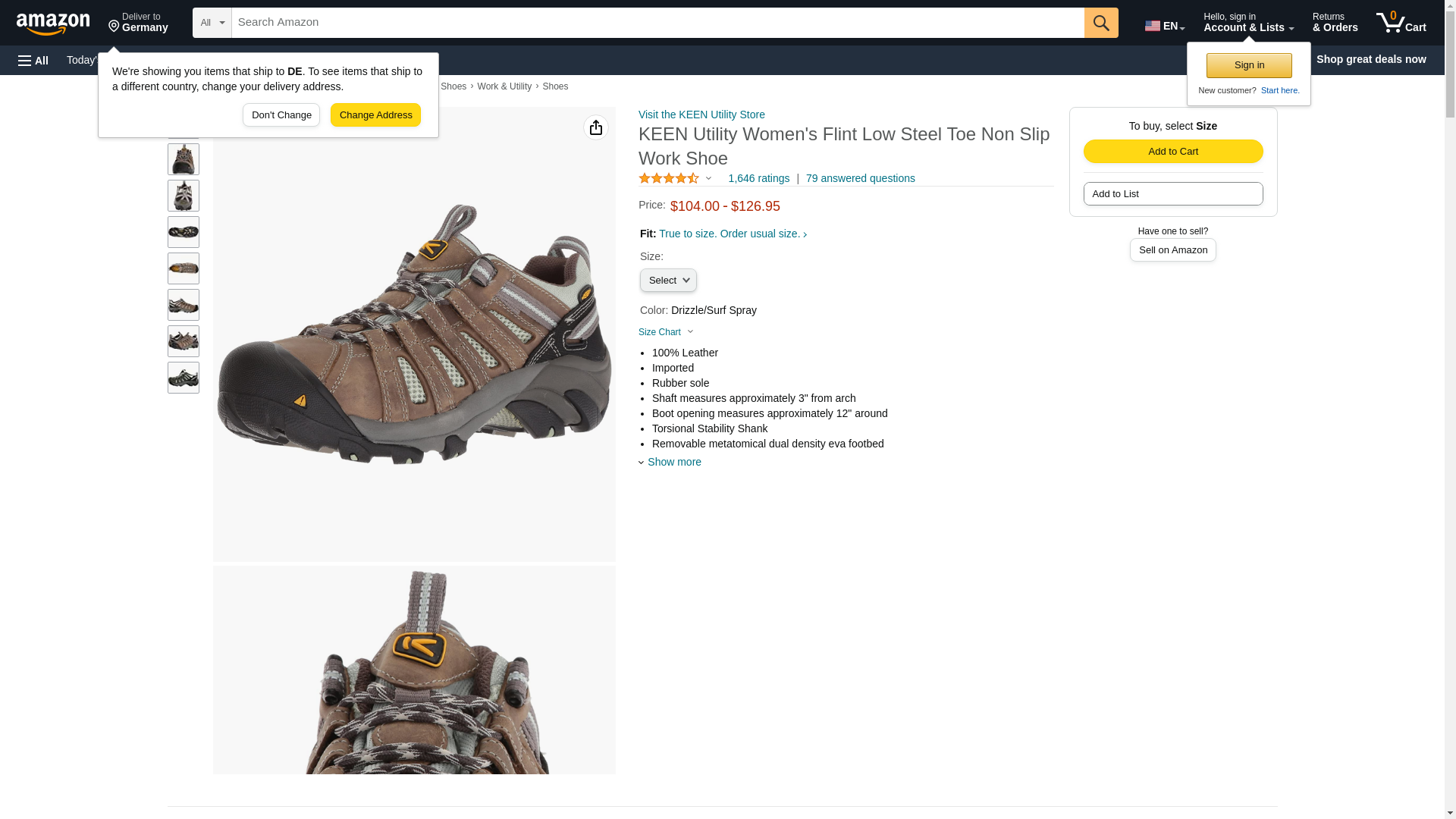The height and width of the screenshot is (819, 1456).
Task: Select the sole-view shoe thumbnail
Action: click(184, 232)
